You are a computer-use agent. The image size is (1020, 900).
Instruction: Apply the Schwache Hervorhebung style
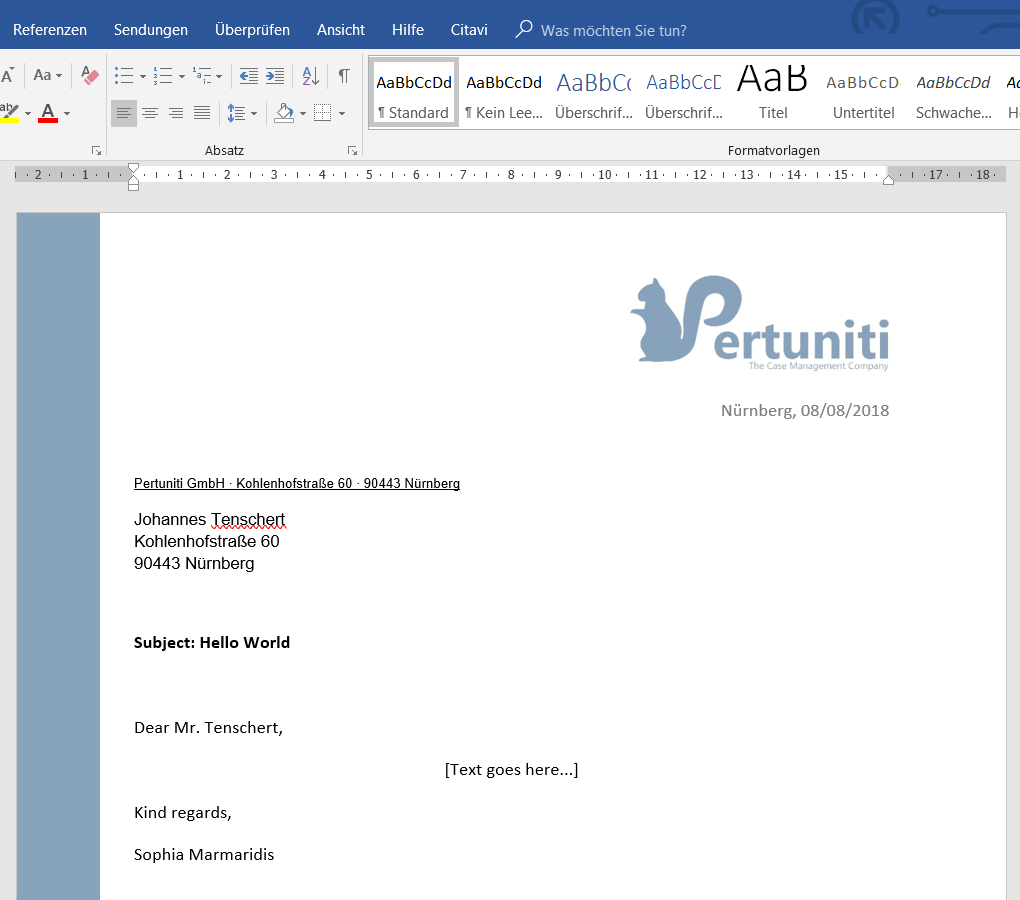954,92
